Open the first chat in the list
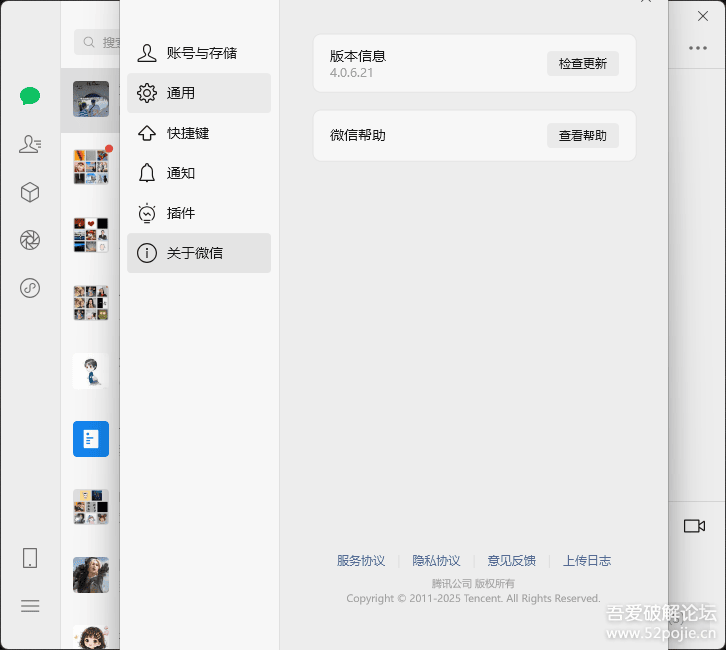 tap(91, 99)
